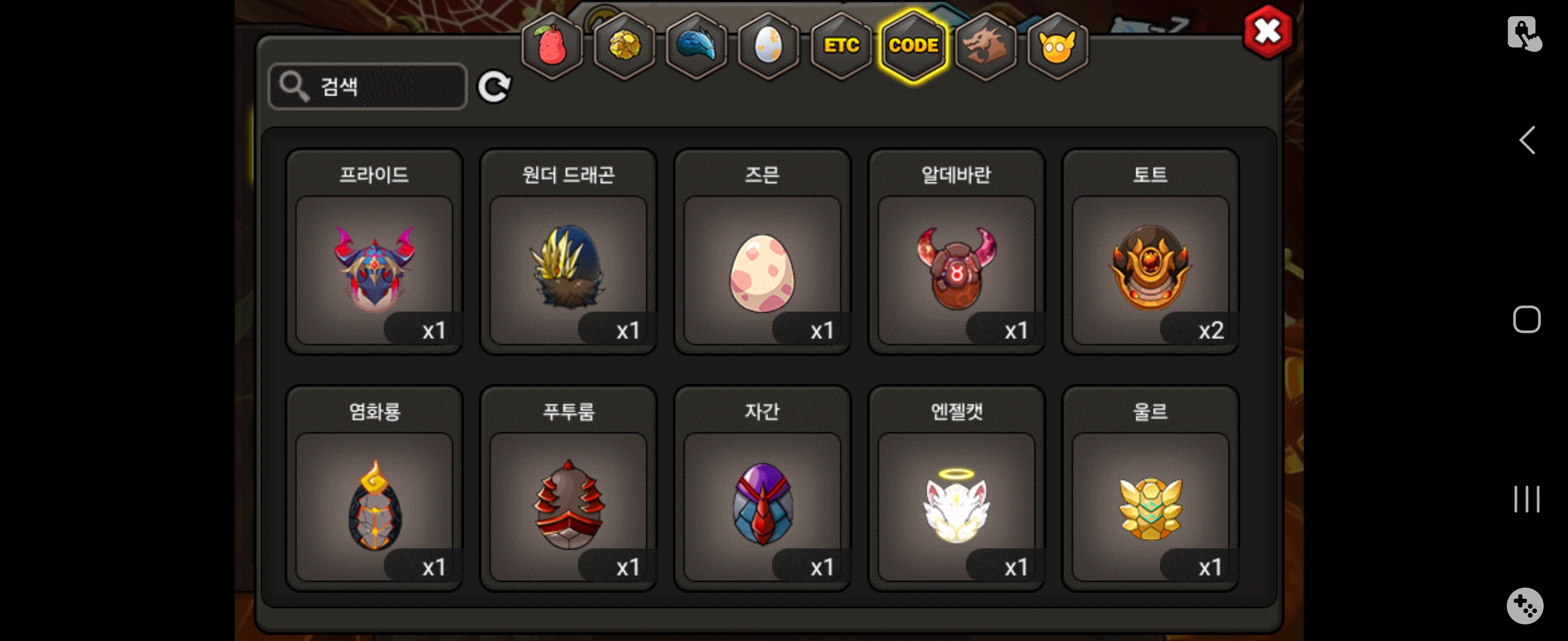This screenshot has width=1568, height=641.
Task: Open the game controller shortcut icon
Action: (x=1525, y=605)
